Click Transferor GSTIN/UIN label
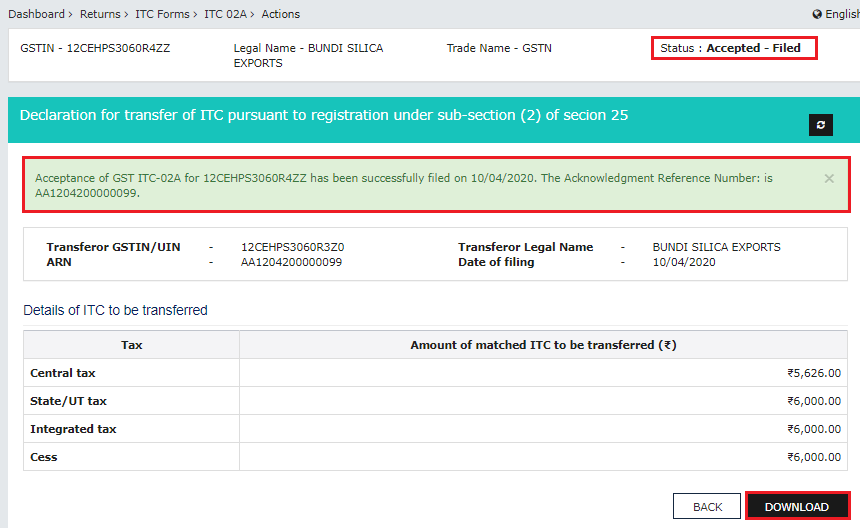The image size is (860, 528). (113, 247)
